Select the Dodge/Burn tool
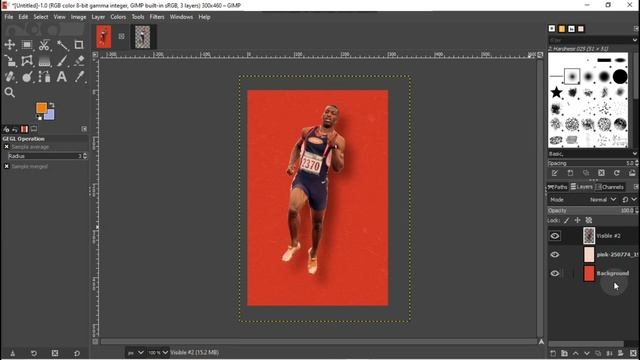640x360 pixels. 27,77
